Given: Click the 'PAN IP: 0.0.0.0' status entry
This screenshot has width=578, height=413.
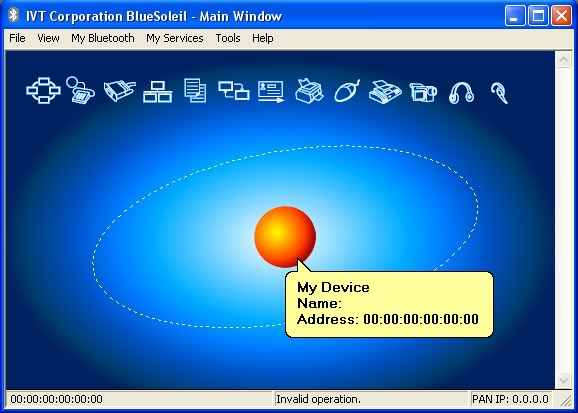Looking at the screenshot, I should [x=510, y=399].
